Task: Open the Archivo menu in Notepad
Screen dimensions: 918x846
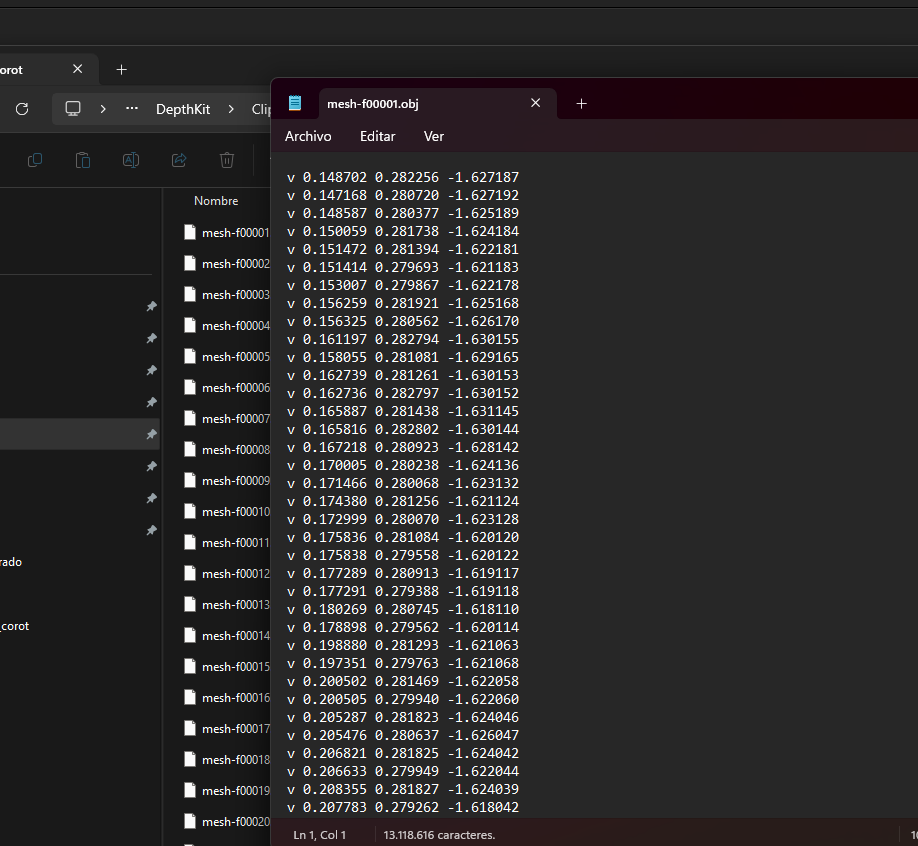Action: 308,136
